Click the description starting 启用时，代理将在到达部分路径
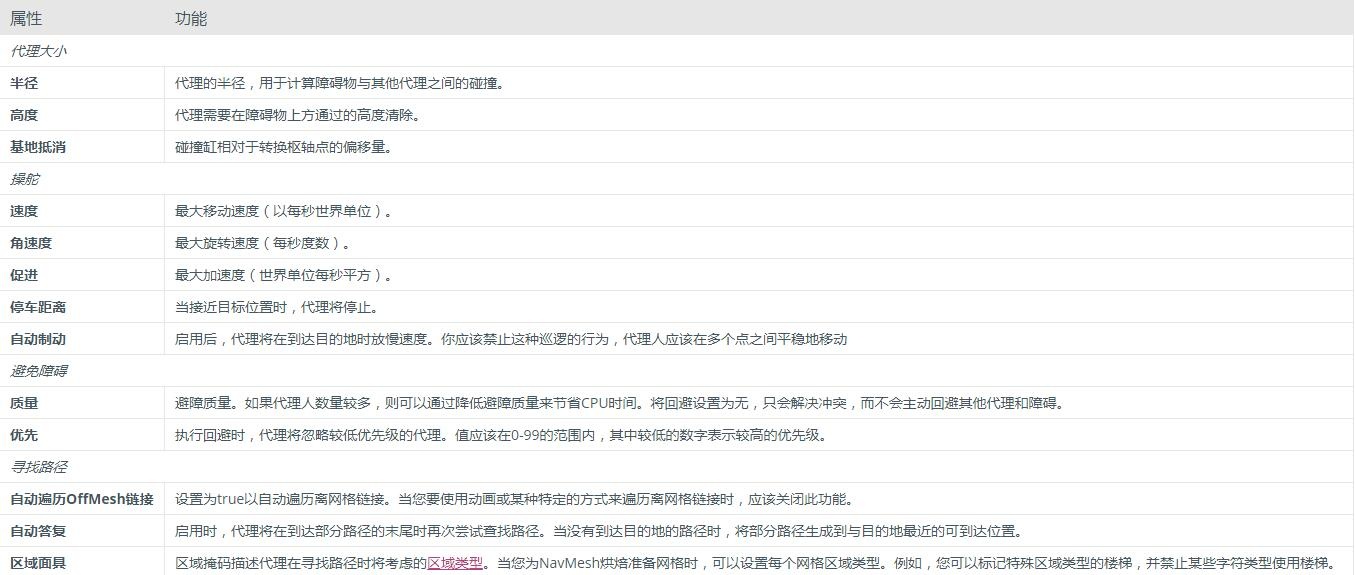The width and height of the screenshot is (1355, 575). (x=599, y=531)
